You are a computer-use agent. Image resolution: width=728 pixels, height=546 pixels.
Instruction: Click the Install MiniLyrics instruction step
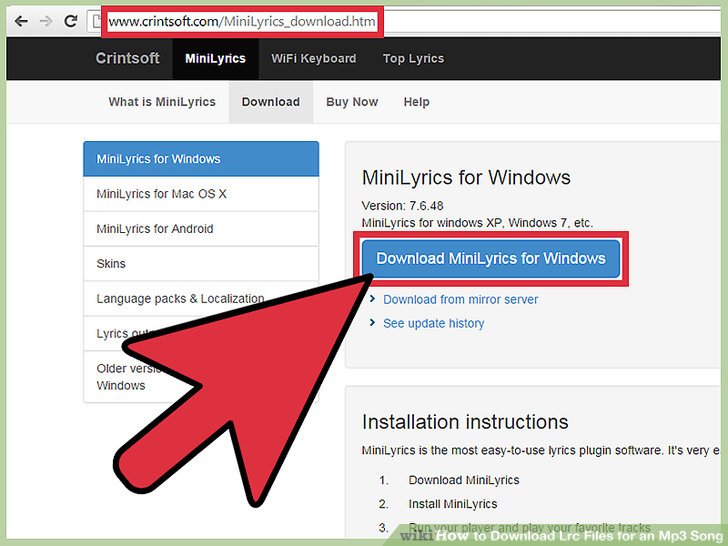(453, 504)
